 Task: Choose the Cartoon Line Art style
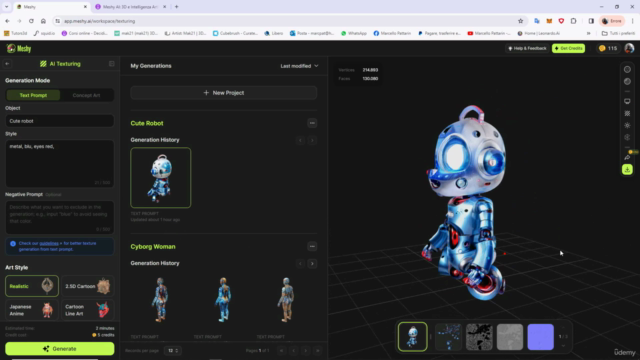pos(87,310)
